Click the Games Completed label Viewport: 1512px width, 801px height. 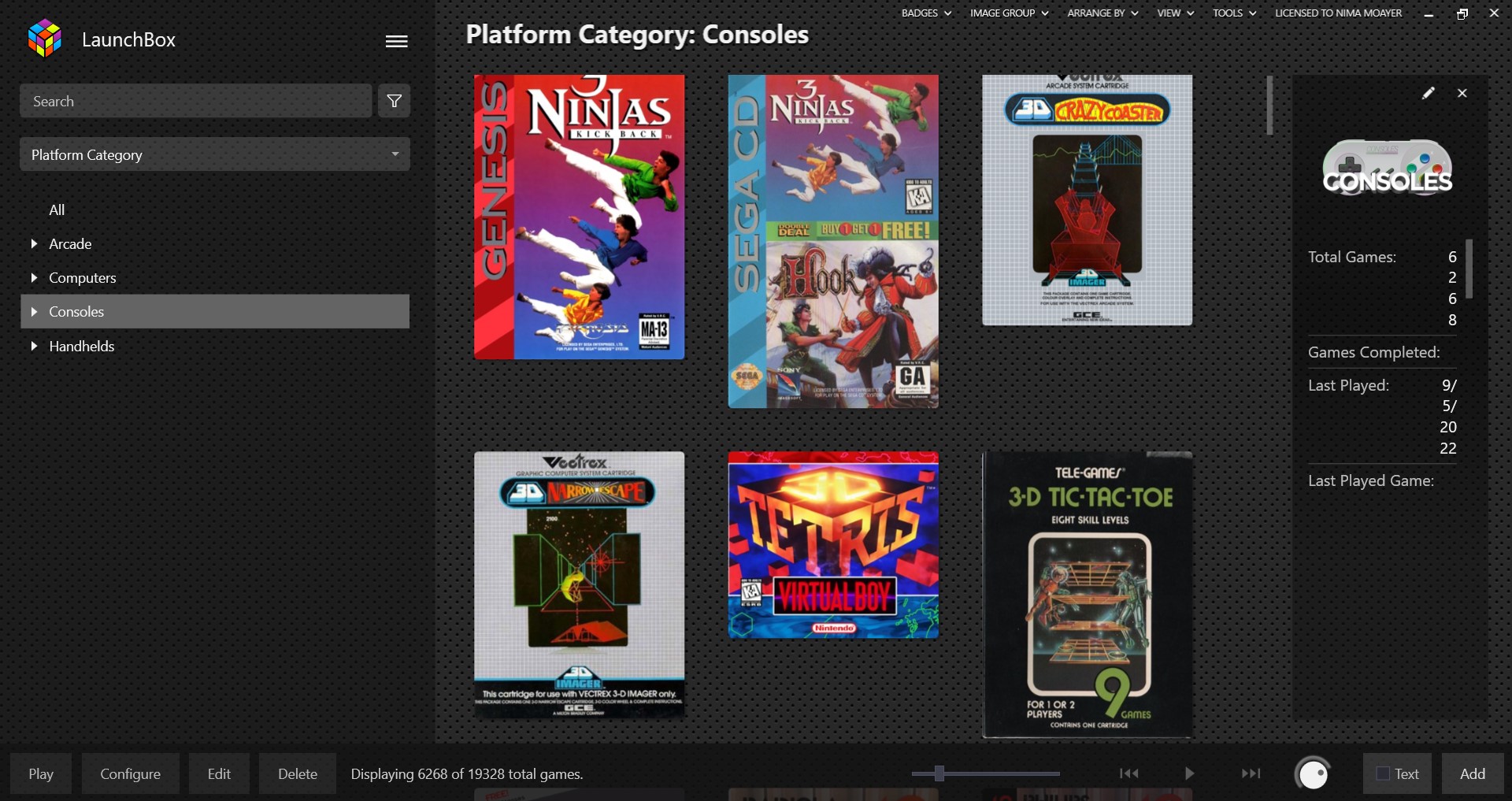point(1373,352)
